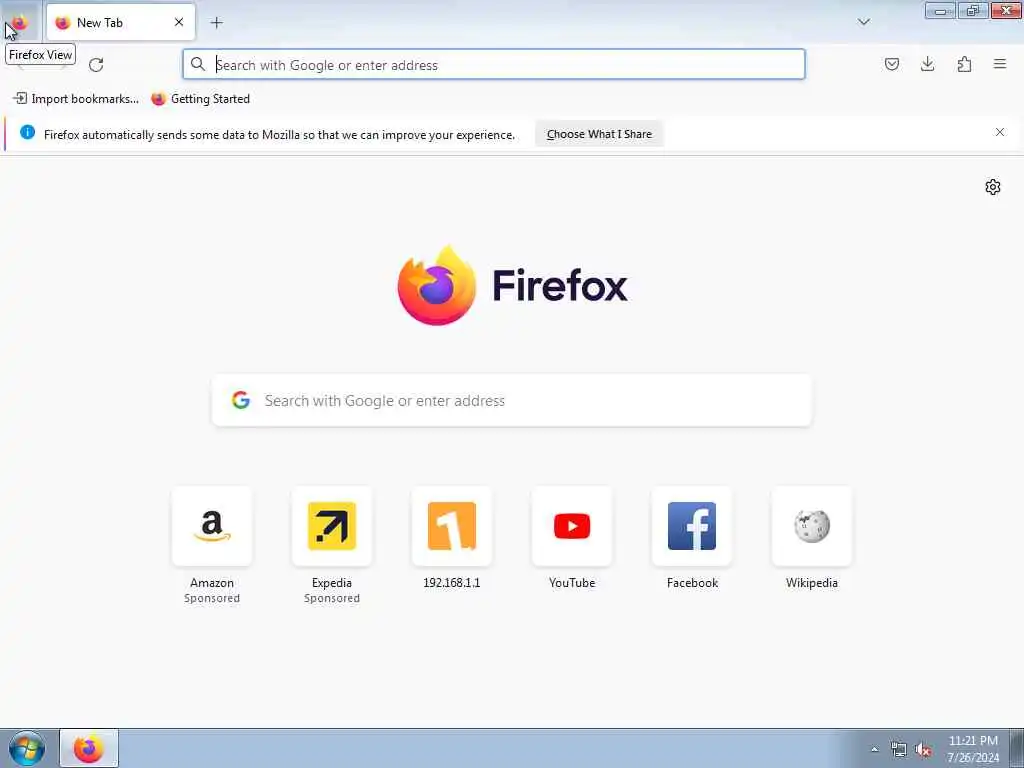
Task: Click Import bookmarks in the bookmarks toolbar
Action: tap(76, 99)
